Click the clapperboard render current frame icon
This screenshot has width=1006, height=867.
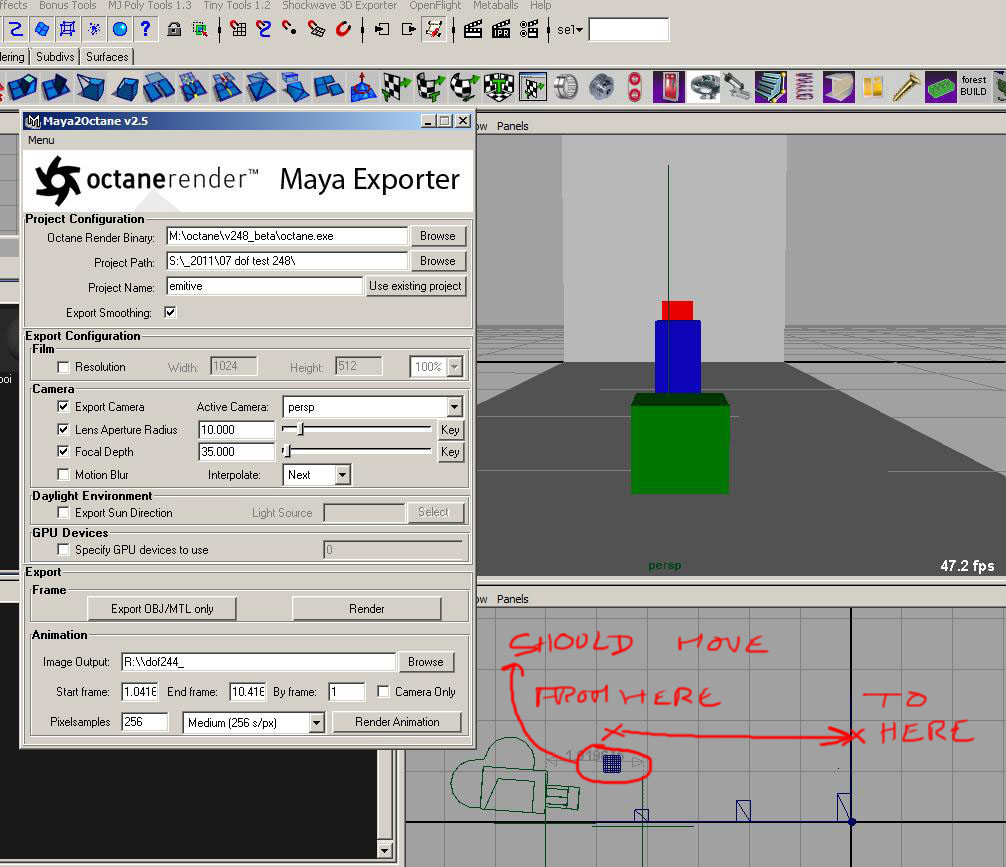click(x=473, y=30)
